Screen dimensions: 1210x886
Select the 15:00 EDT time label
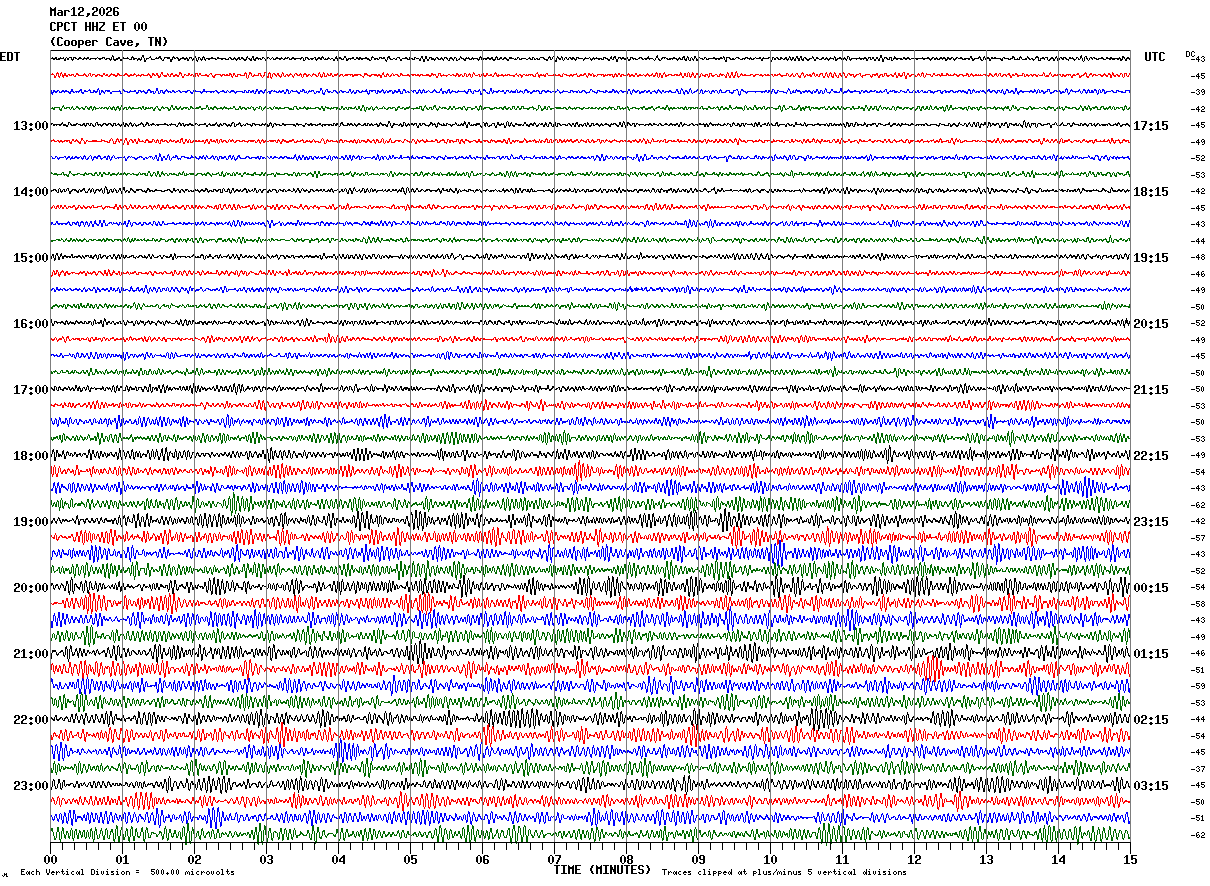click(x=30, y=258)
